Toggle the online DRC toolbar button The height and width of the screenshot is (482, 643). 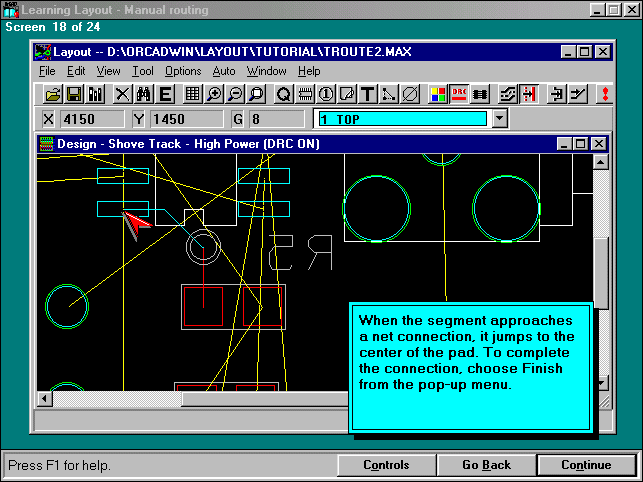pos(459,94)
